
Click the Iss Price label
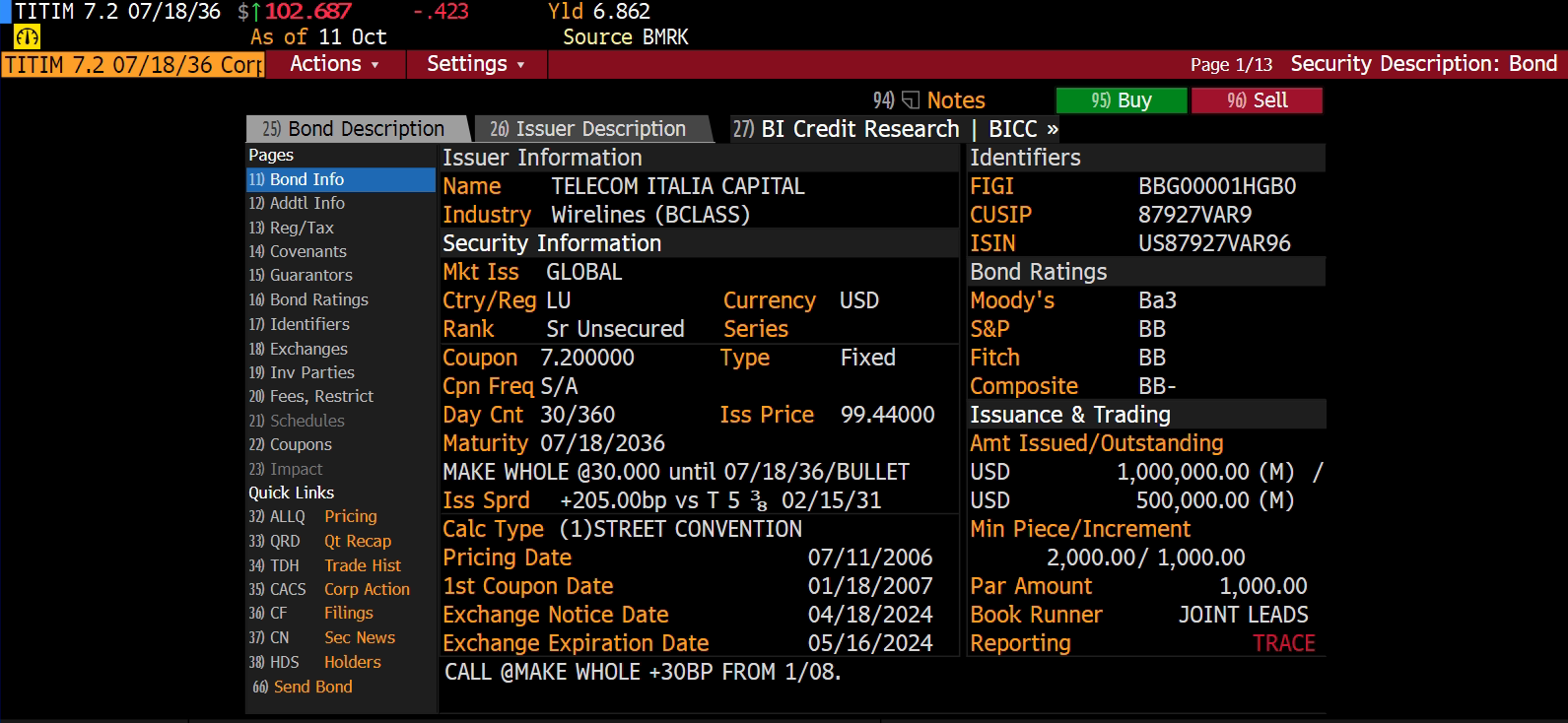pos(767,415)
